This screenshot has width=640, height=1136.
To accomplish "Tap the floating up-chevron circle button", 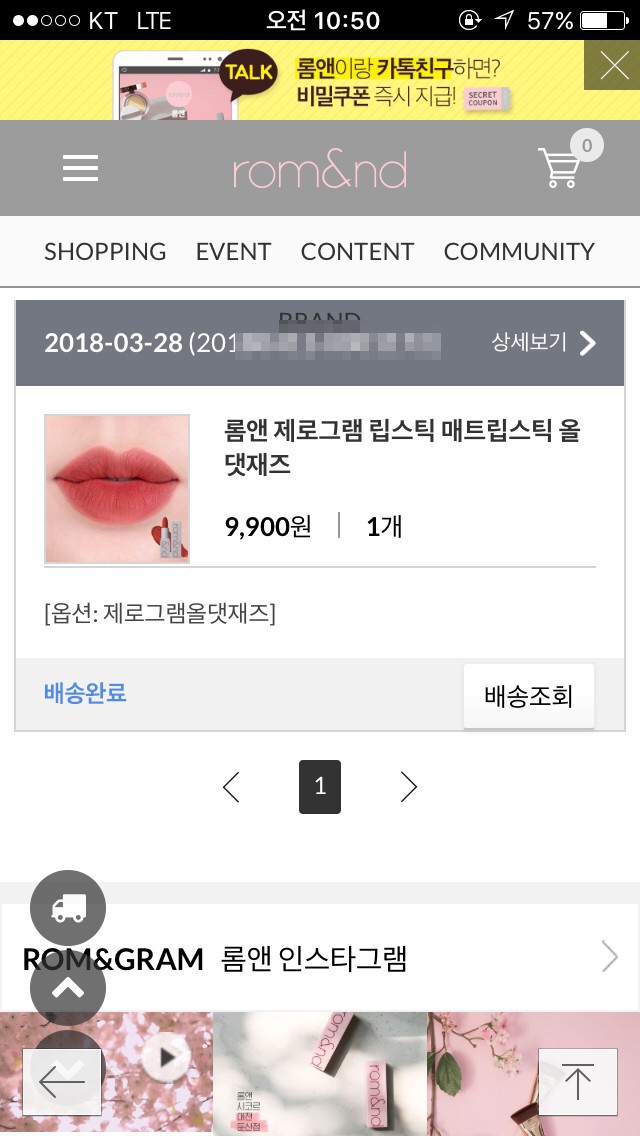I will click(x=68, y=988).
